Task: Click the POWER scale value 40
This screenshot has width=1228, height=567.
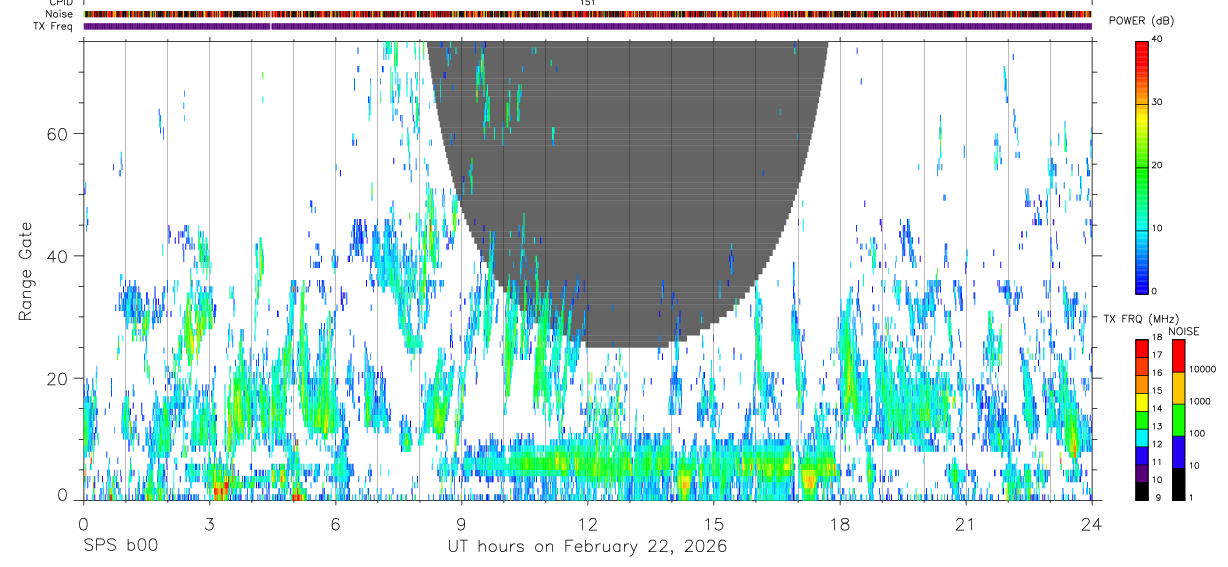Action: click(1157, 40)
